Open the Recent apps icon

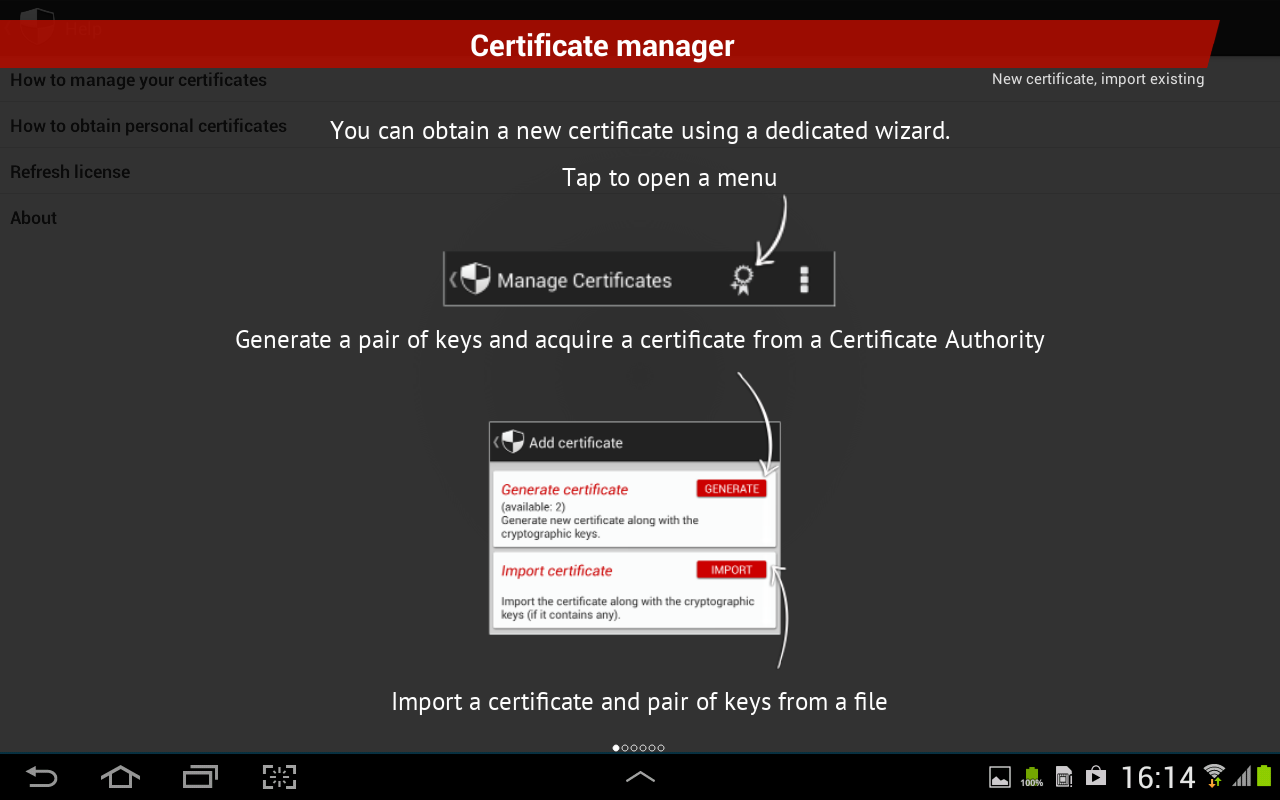[x=200, y=777]
